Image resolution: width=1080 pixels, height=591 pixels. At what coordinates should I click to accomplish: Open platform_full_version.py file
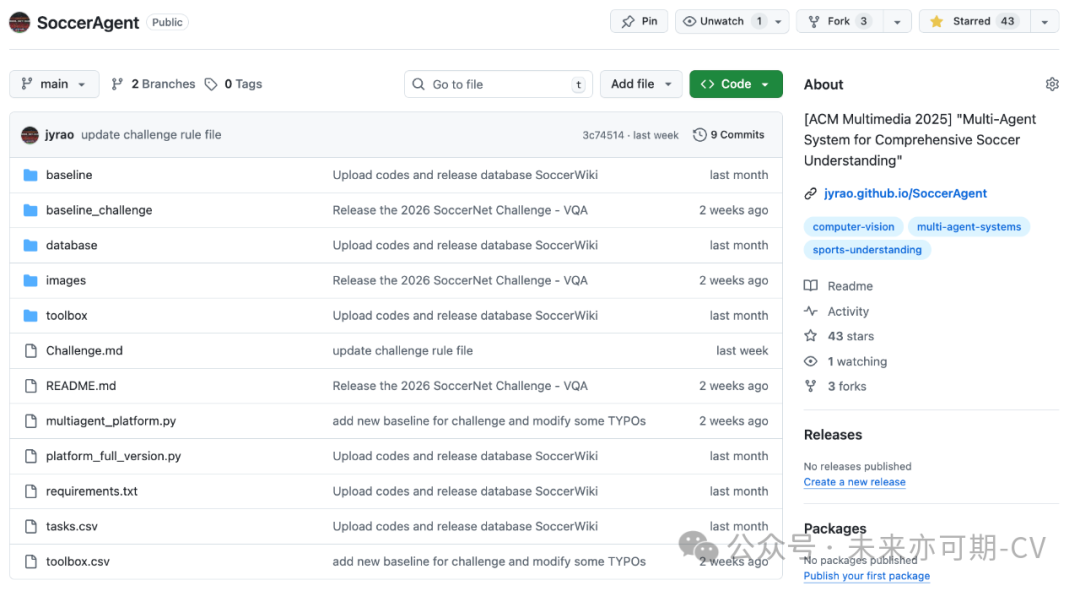[114, 456]
